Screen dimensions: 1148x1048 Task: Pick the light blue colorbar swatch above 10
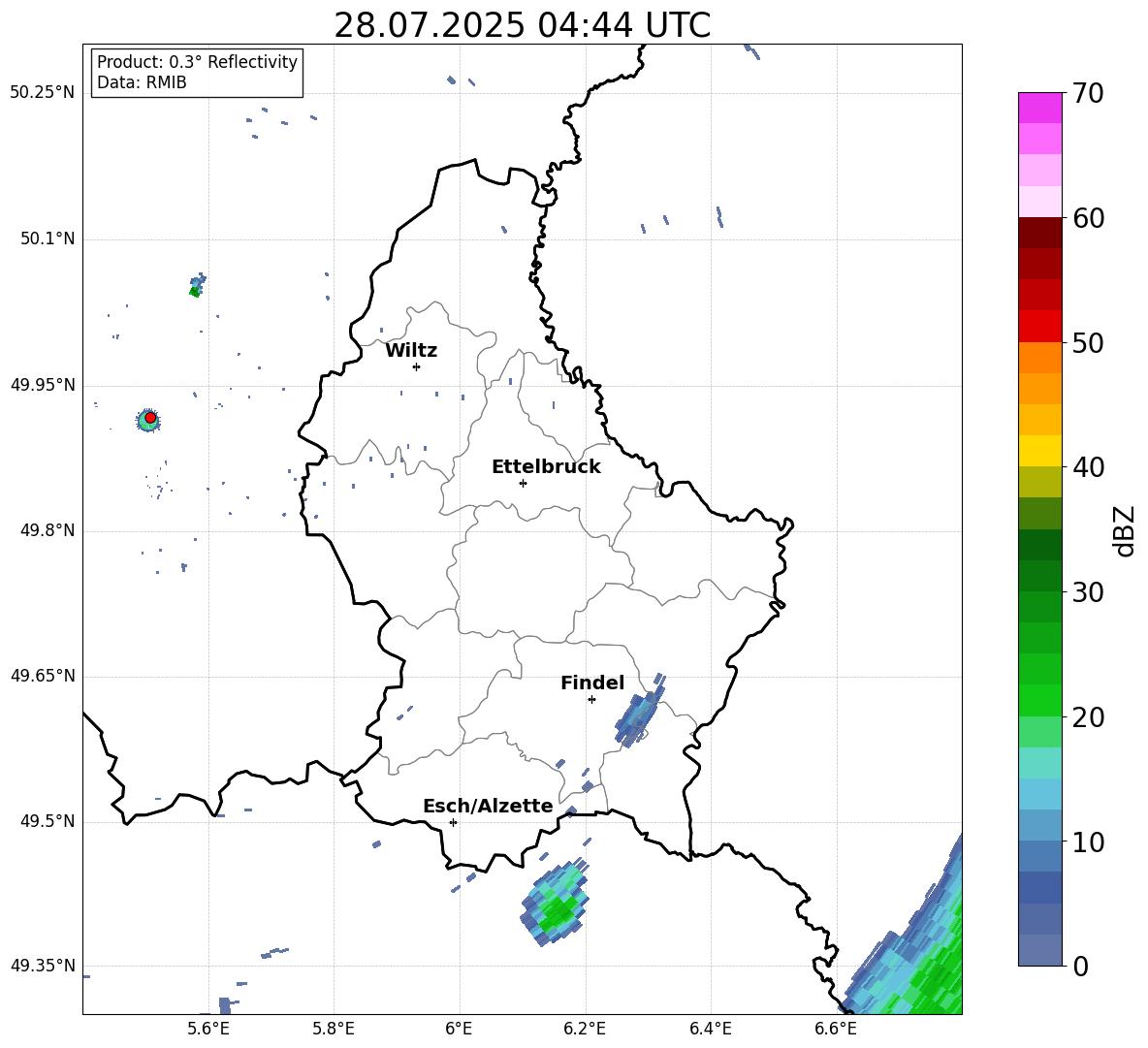click(1039, 826)
